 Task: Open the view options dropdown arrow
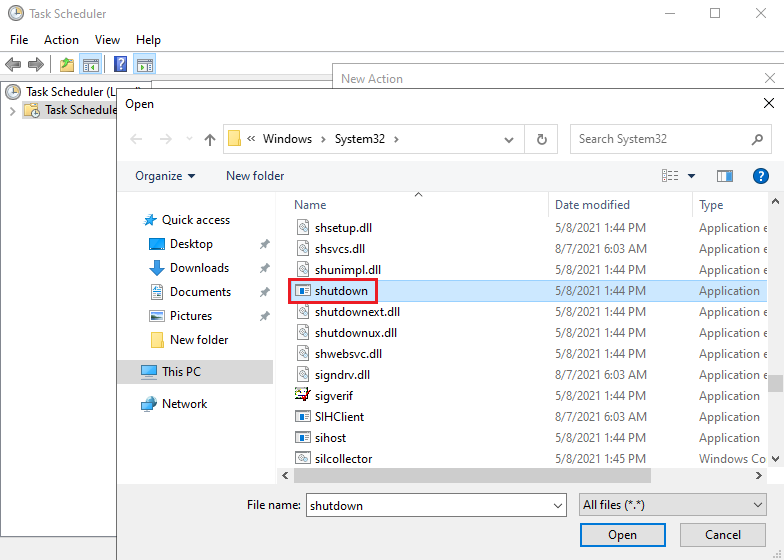pyautogui.click(x=691, y=176)
